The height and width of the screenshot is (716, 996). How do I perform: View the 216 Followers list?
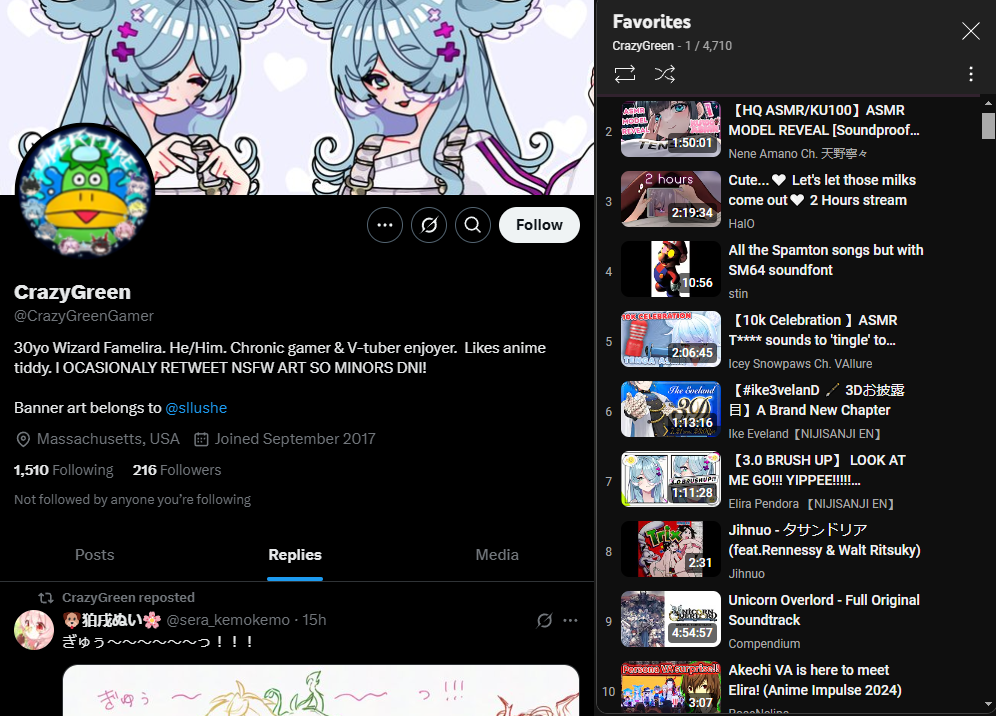pos(177,470)
